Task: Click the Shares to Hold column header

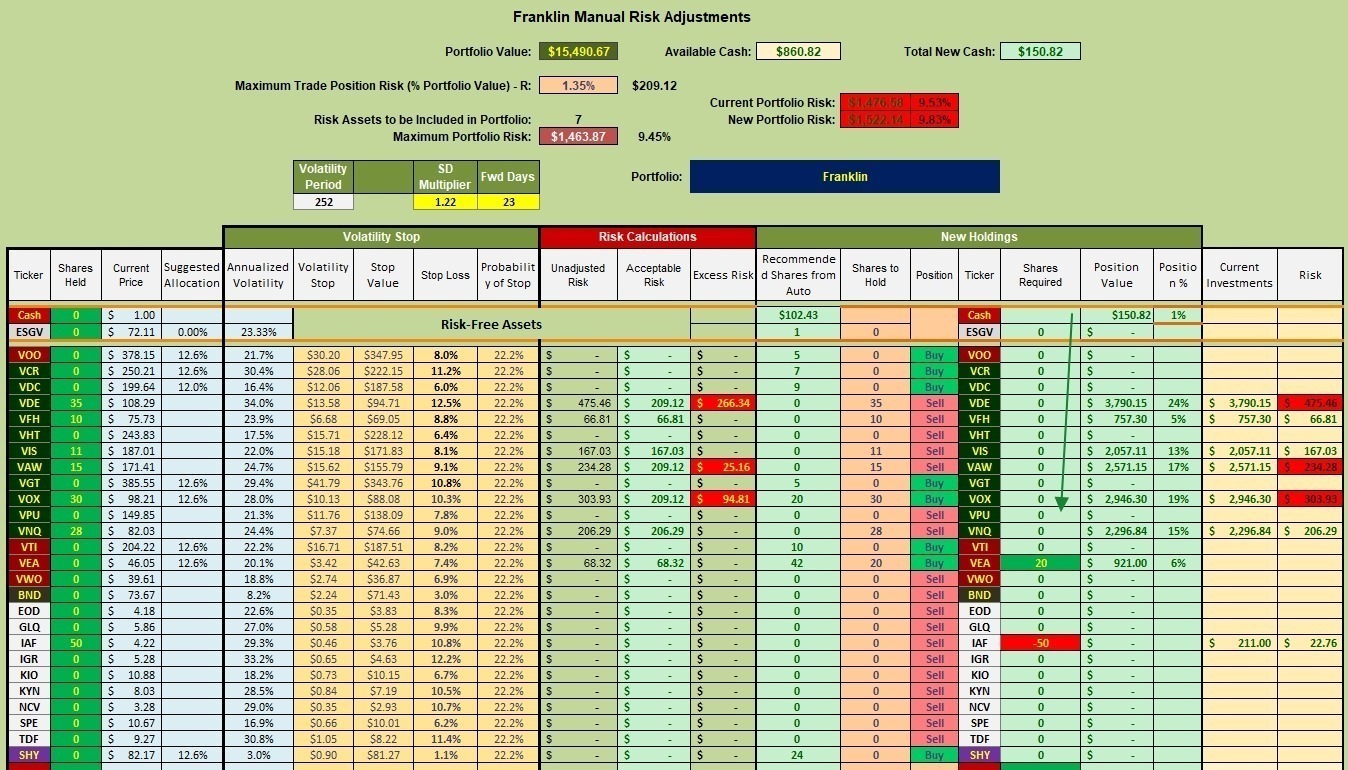Action: tap(875, 275)
